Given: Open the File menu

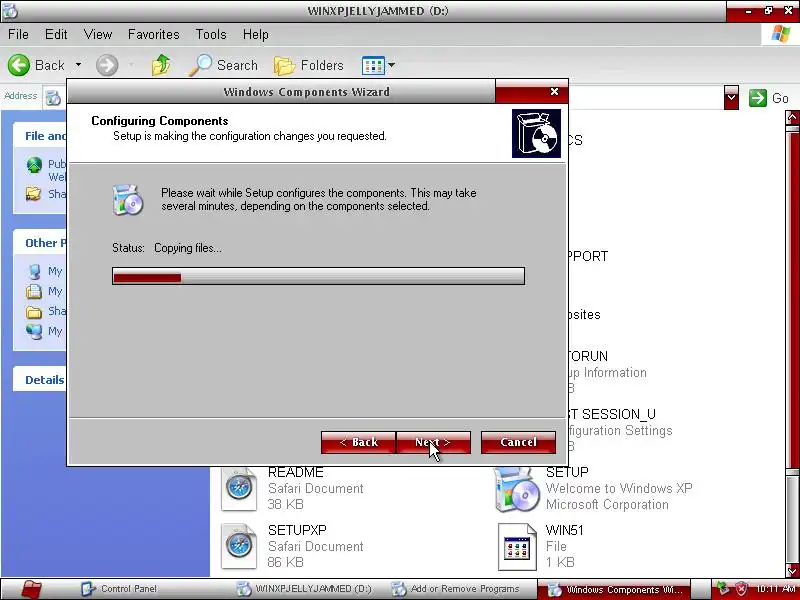Looking at the screenshot, I should tap(18, 35).
